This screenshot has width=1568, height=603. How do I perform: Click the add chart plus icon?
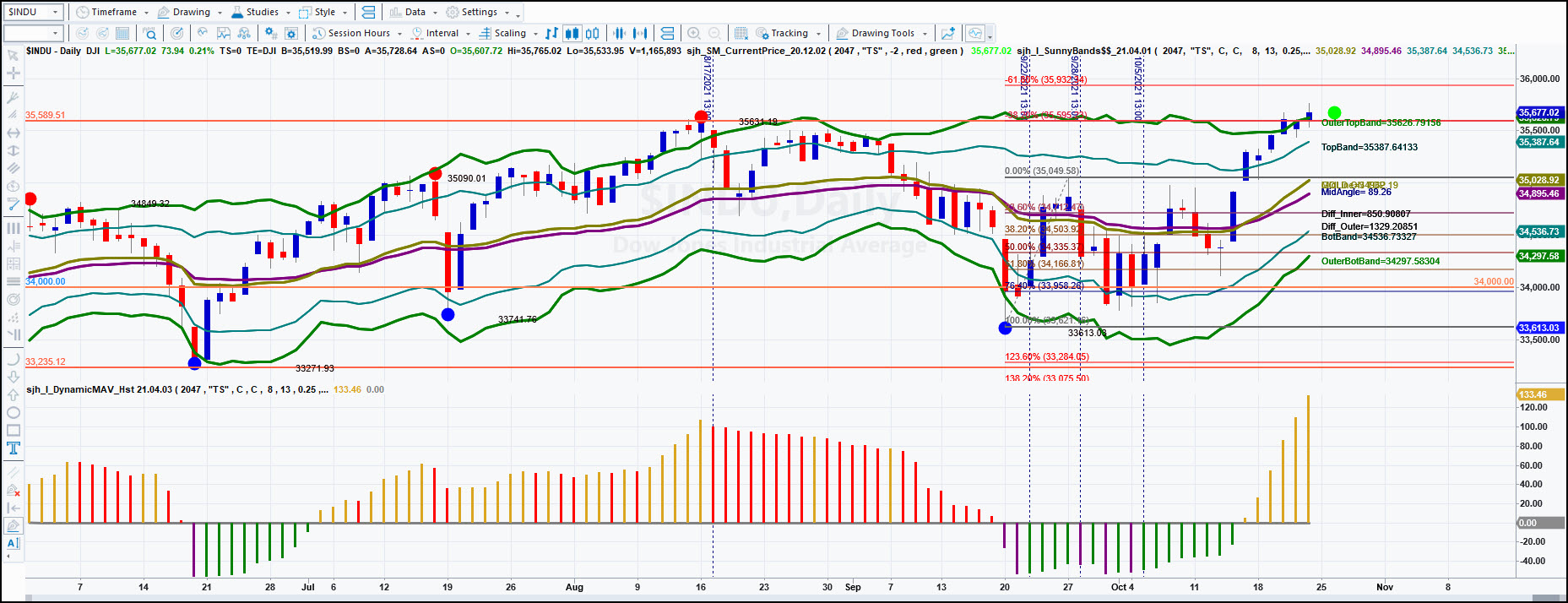[x=948, y=33]
